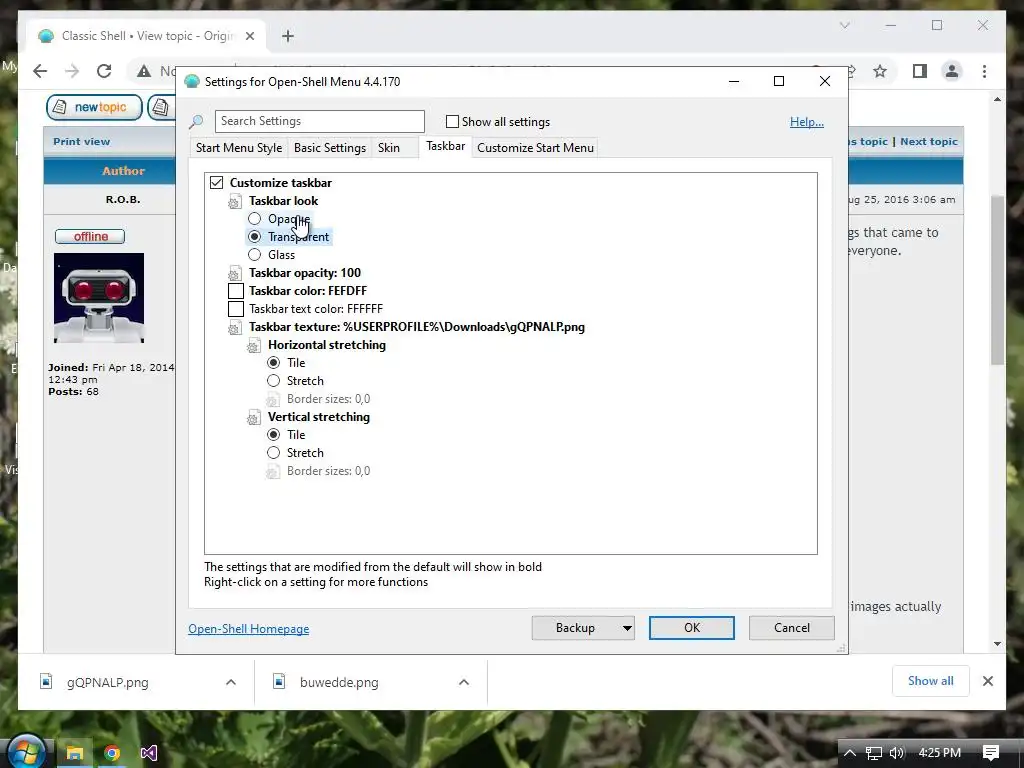Toggle Show all settings checkbox
Viewport: 1024px width, 768px height.
pos(452,121)
